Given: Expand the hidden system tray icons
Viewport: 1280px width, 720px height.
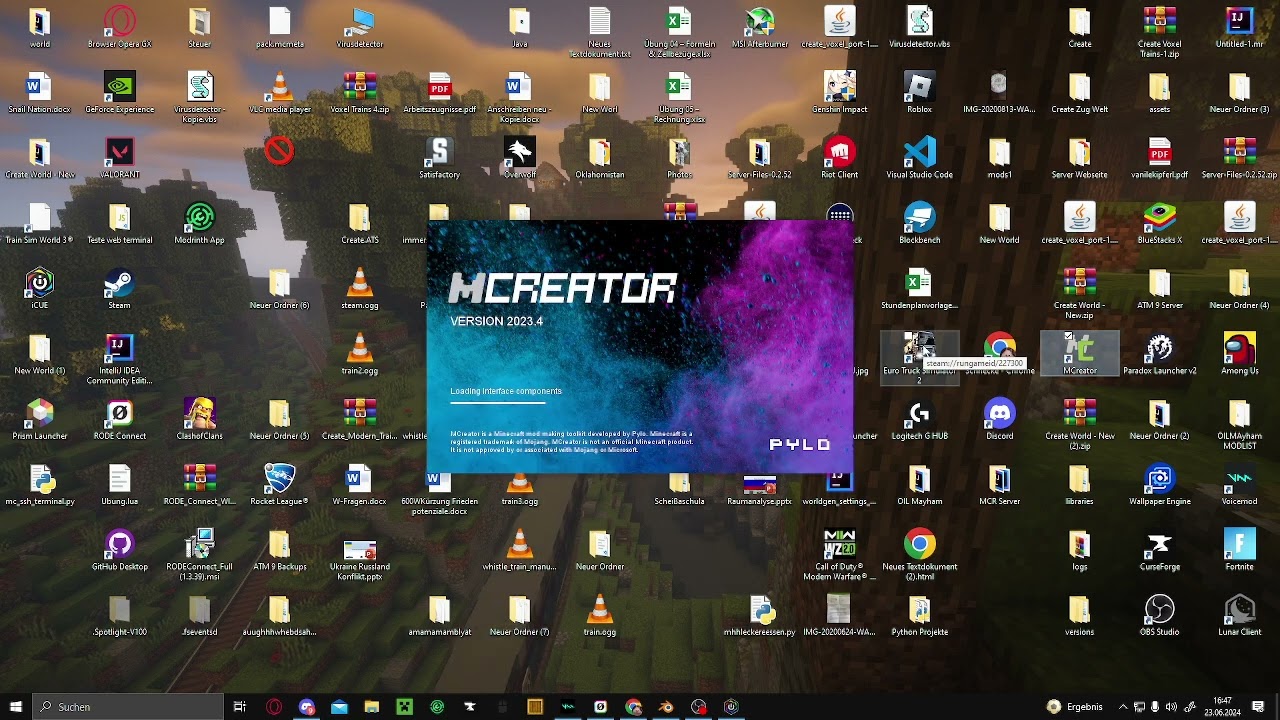Looking at the screenshot, I should [x=1123, y=707].
